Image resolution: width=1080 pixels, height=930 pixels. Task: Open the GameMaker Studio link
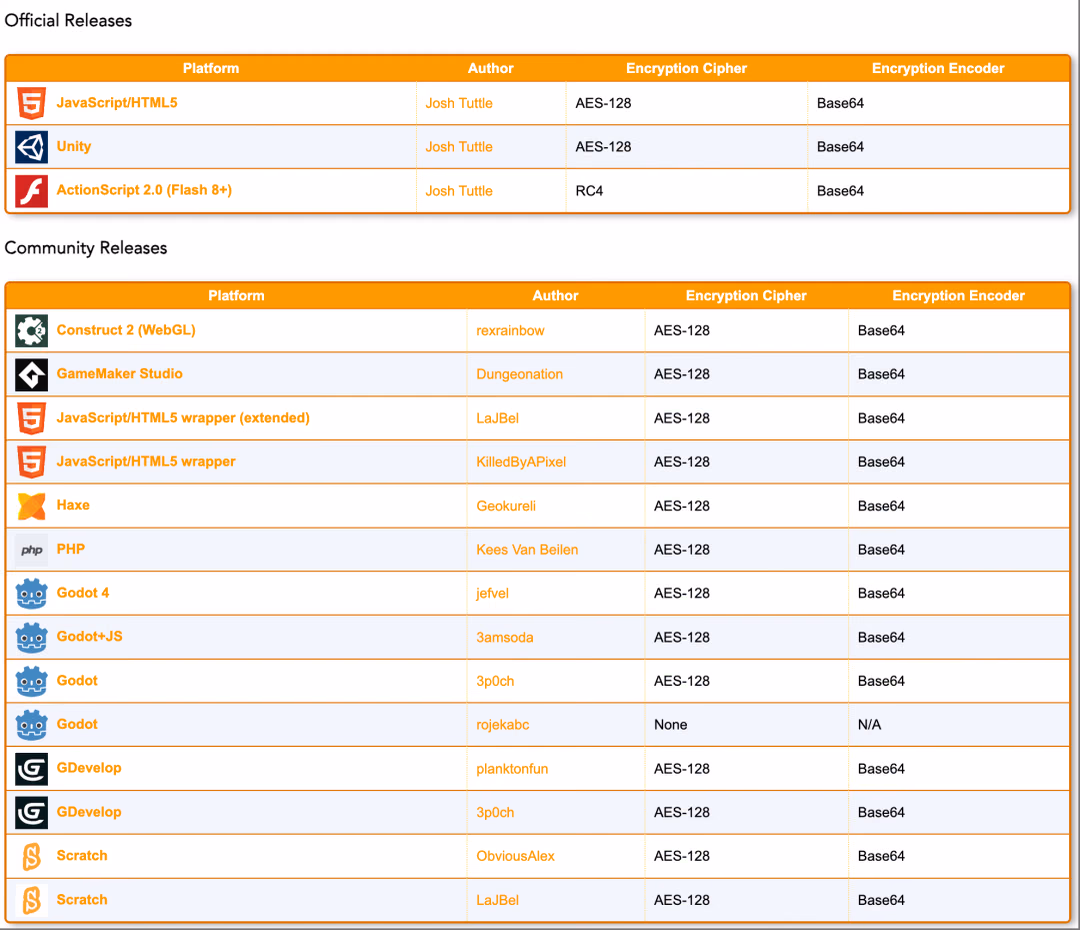(x=120, y=373)
